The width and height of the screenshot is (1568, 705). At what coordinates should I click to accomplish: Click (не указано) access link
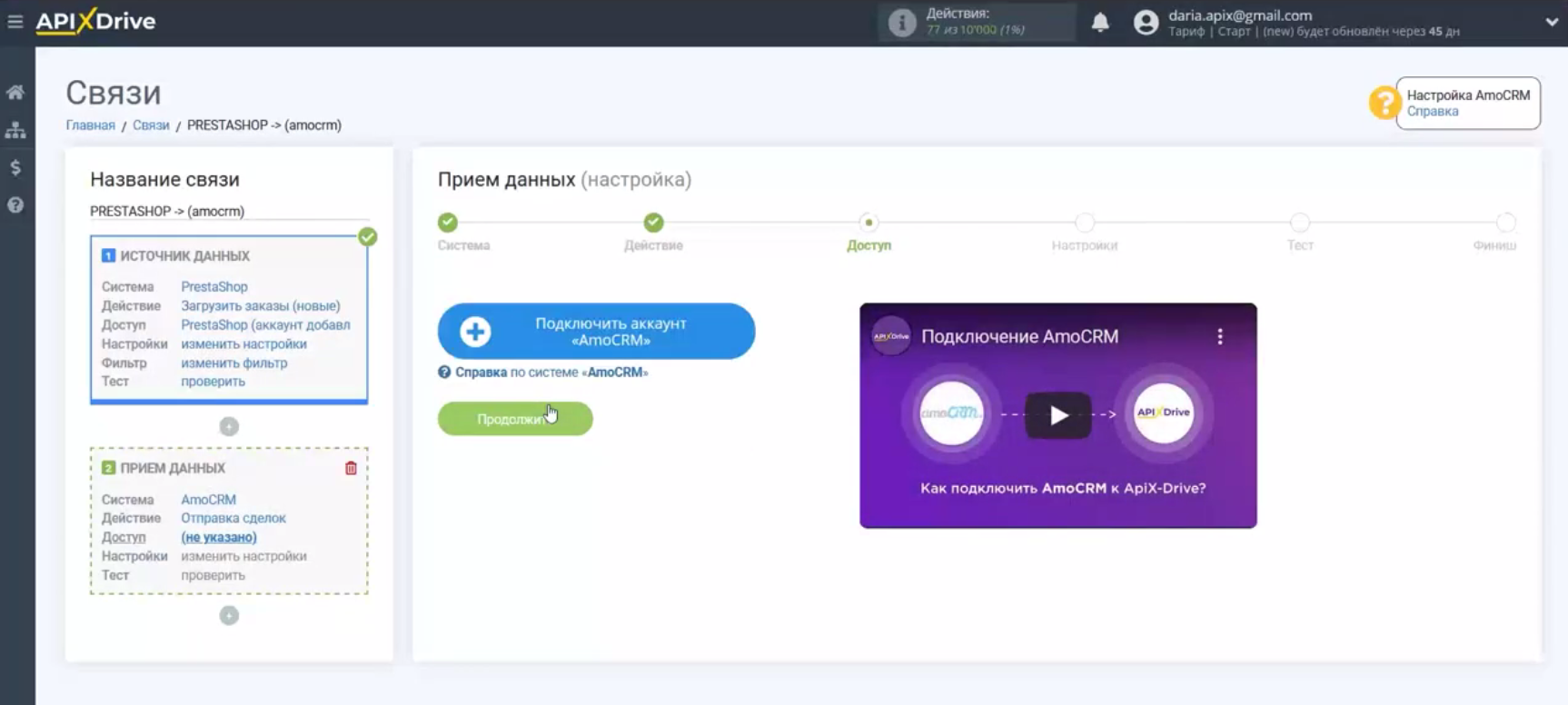tap(219, 537)
